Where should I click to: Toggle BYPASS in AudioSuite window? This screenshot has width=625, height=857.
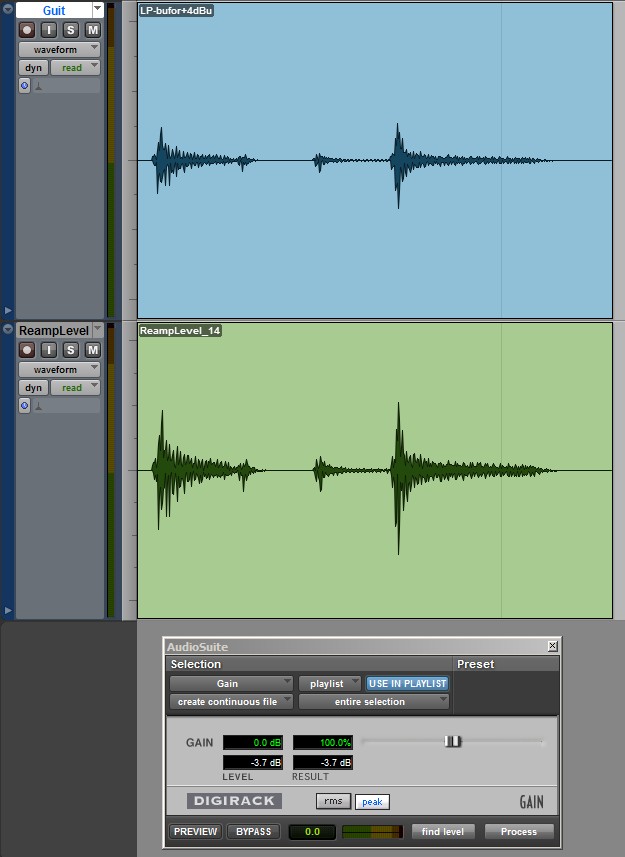coord(254,832)
